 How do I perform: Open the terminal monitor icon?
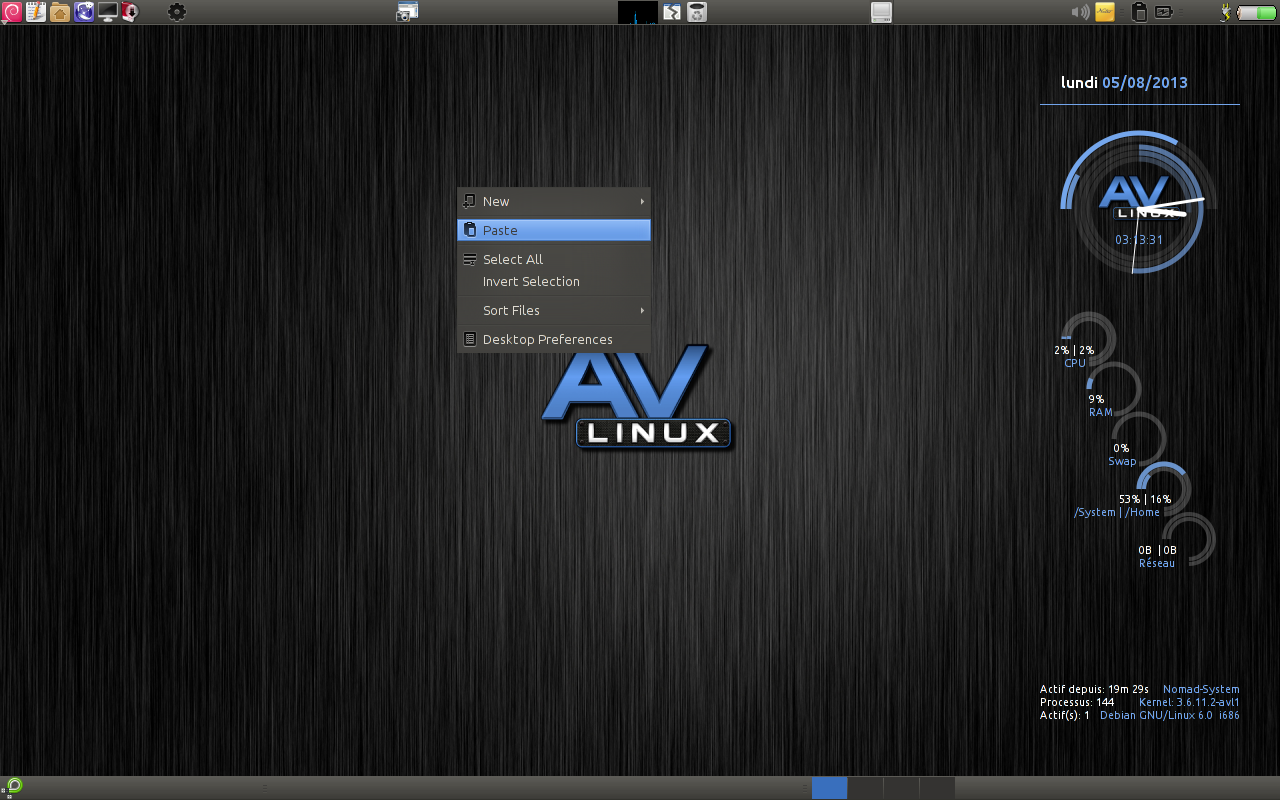(x=108, y=12)
